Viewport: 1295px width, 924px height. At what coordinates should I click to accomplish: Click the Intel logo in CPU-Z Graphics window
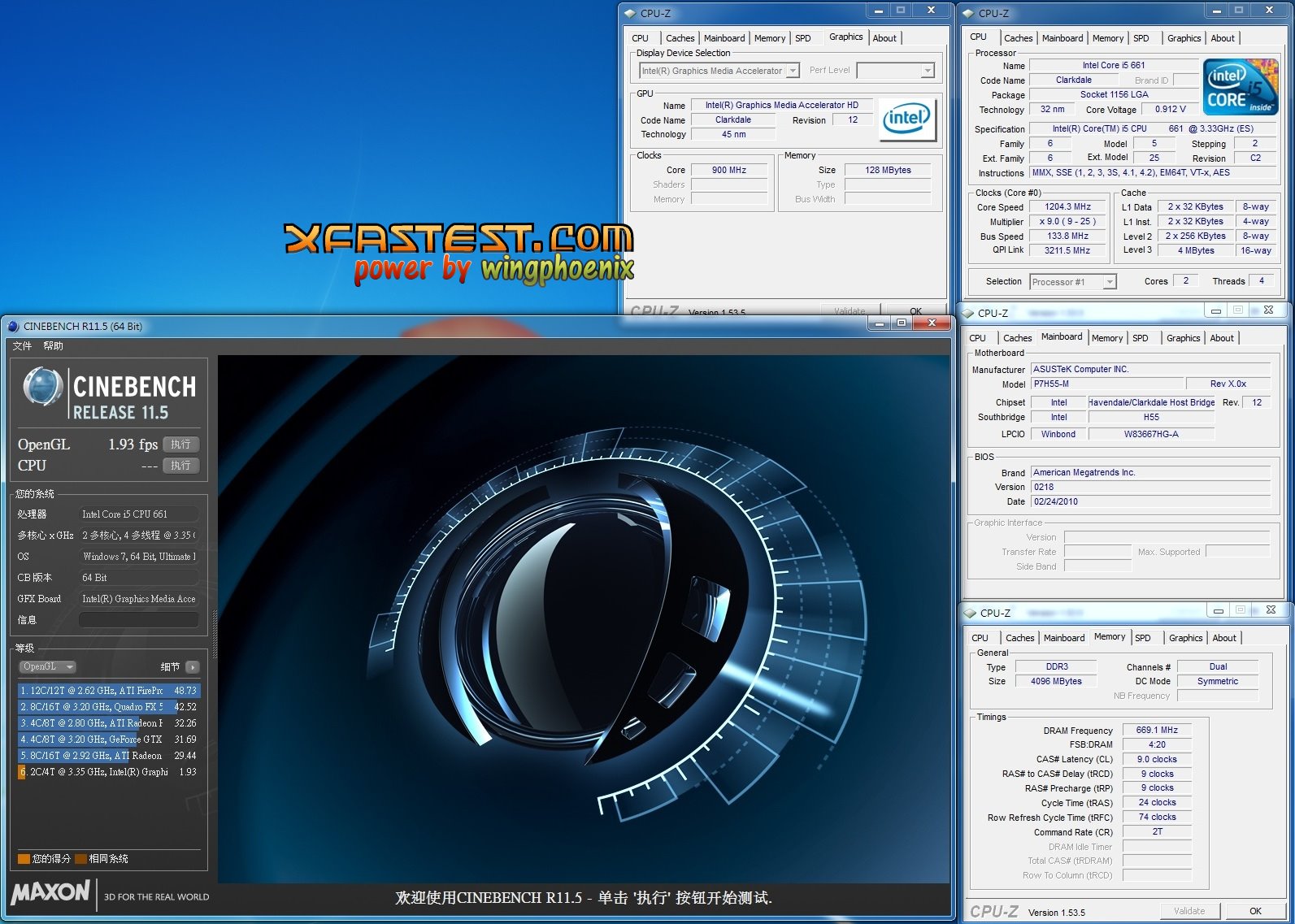tap(906, 119)
